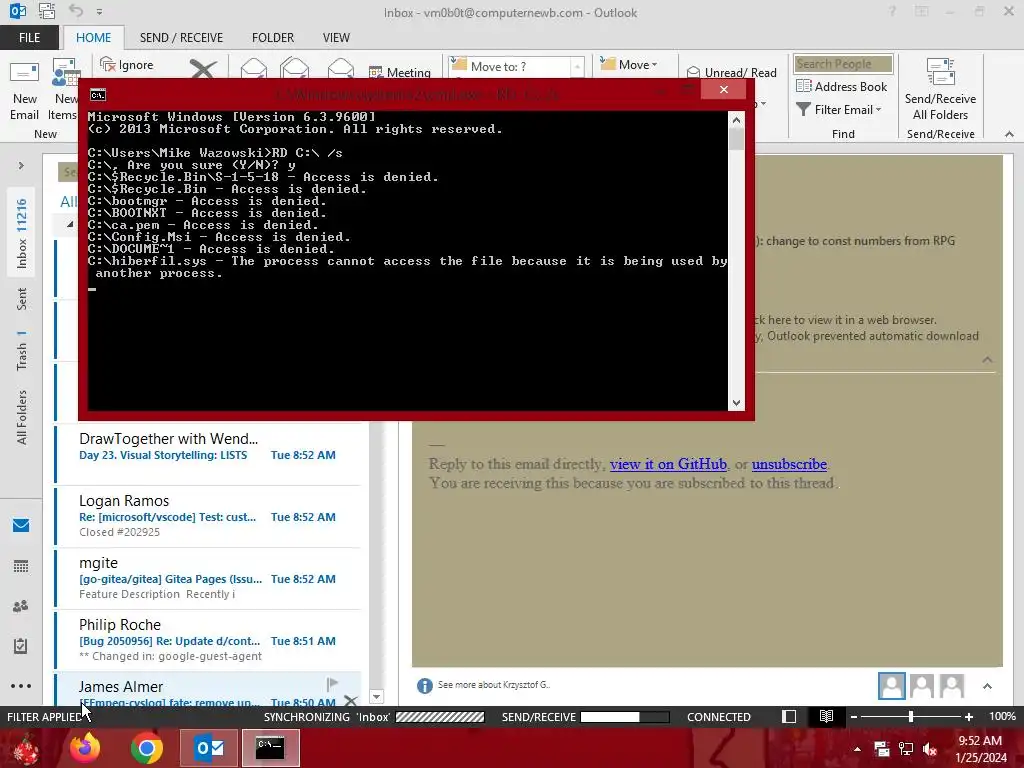Image resolution: width=1024 pixels, height=768 pixels.
Task: Create a New Email in Outlook
Action: 24,89
